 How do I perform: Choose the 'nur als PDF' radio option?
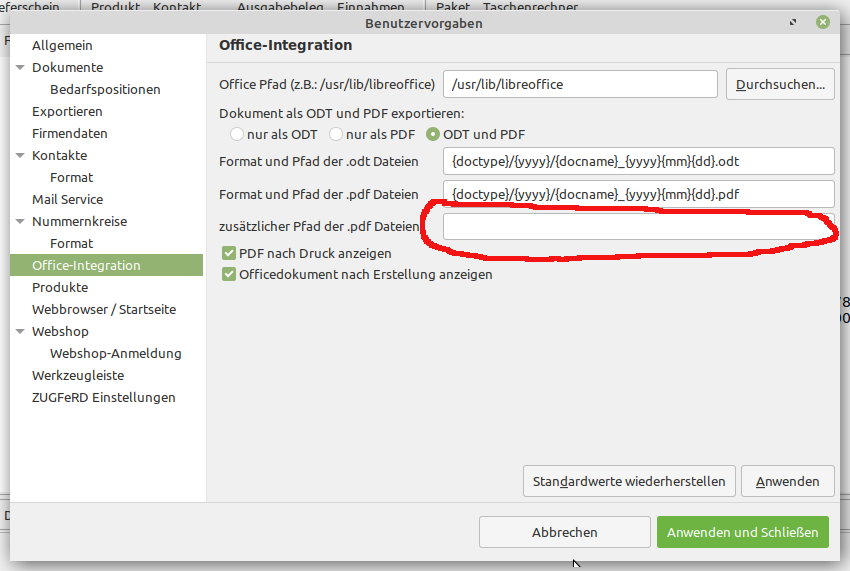336,134
